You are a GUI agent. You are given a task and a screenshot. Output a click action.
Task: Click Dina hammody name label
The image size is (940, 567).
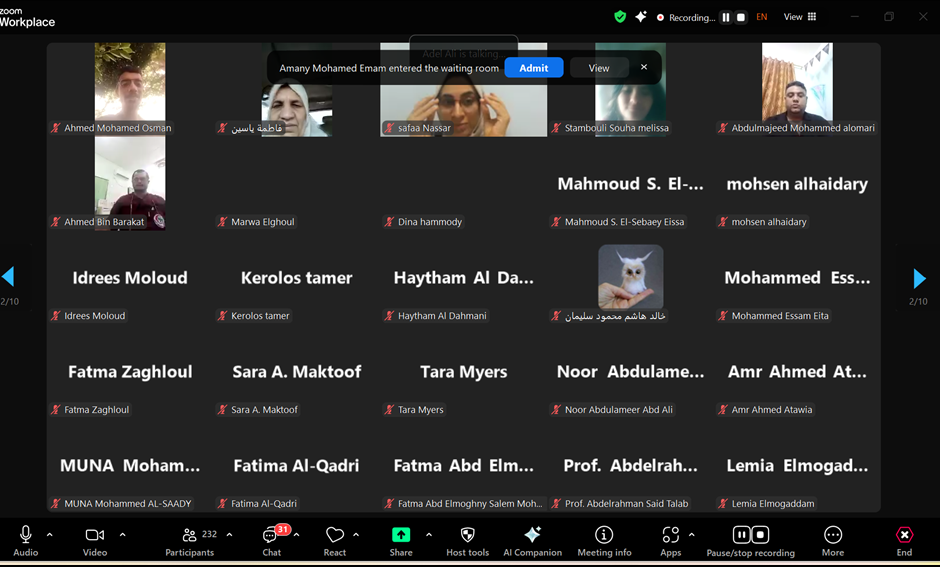pyautogui.click(x=430, y=222)
